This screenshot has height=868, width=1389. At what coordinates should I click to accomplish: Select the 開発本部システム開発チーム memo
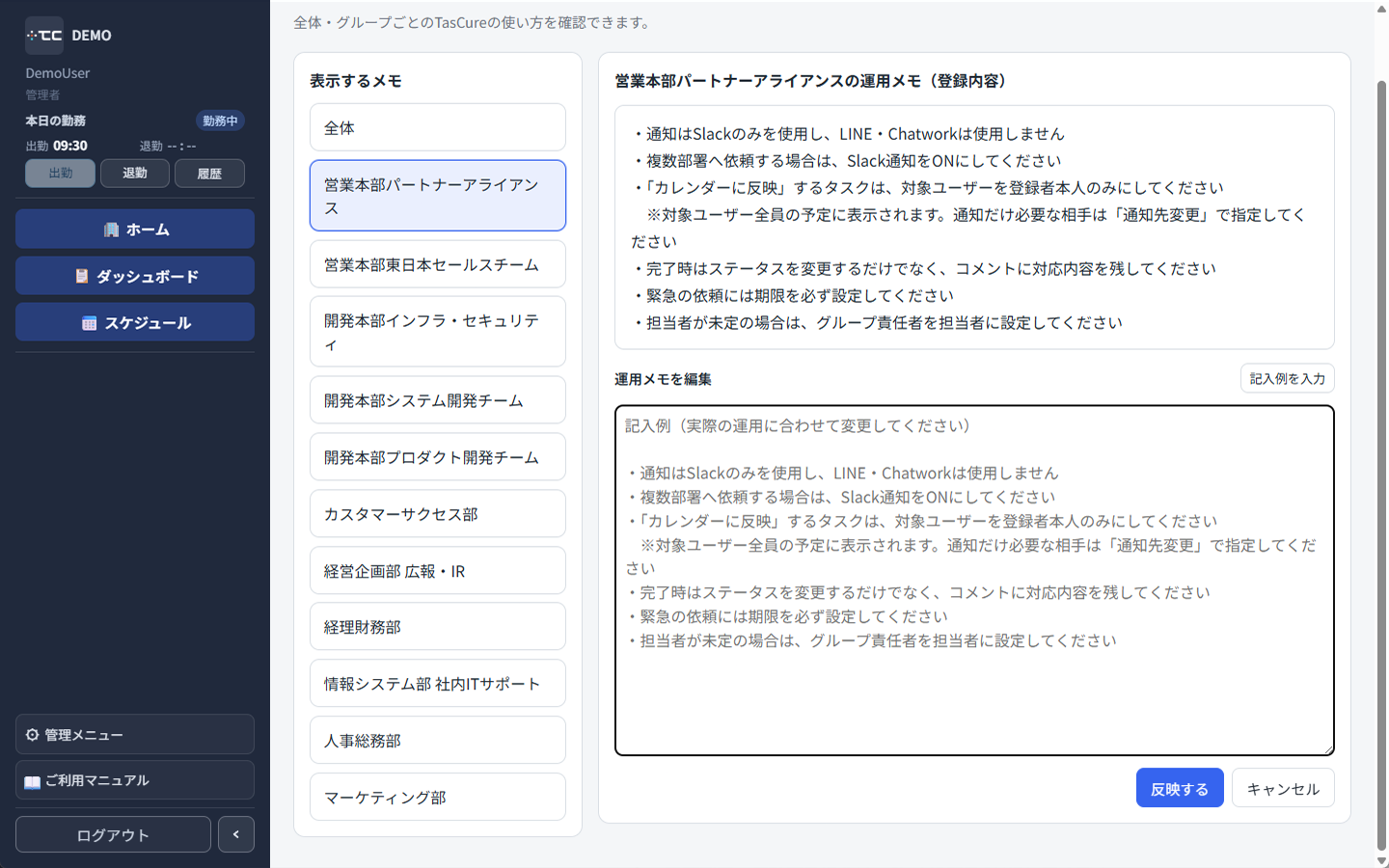coord(438,400)
